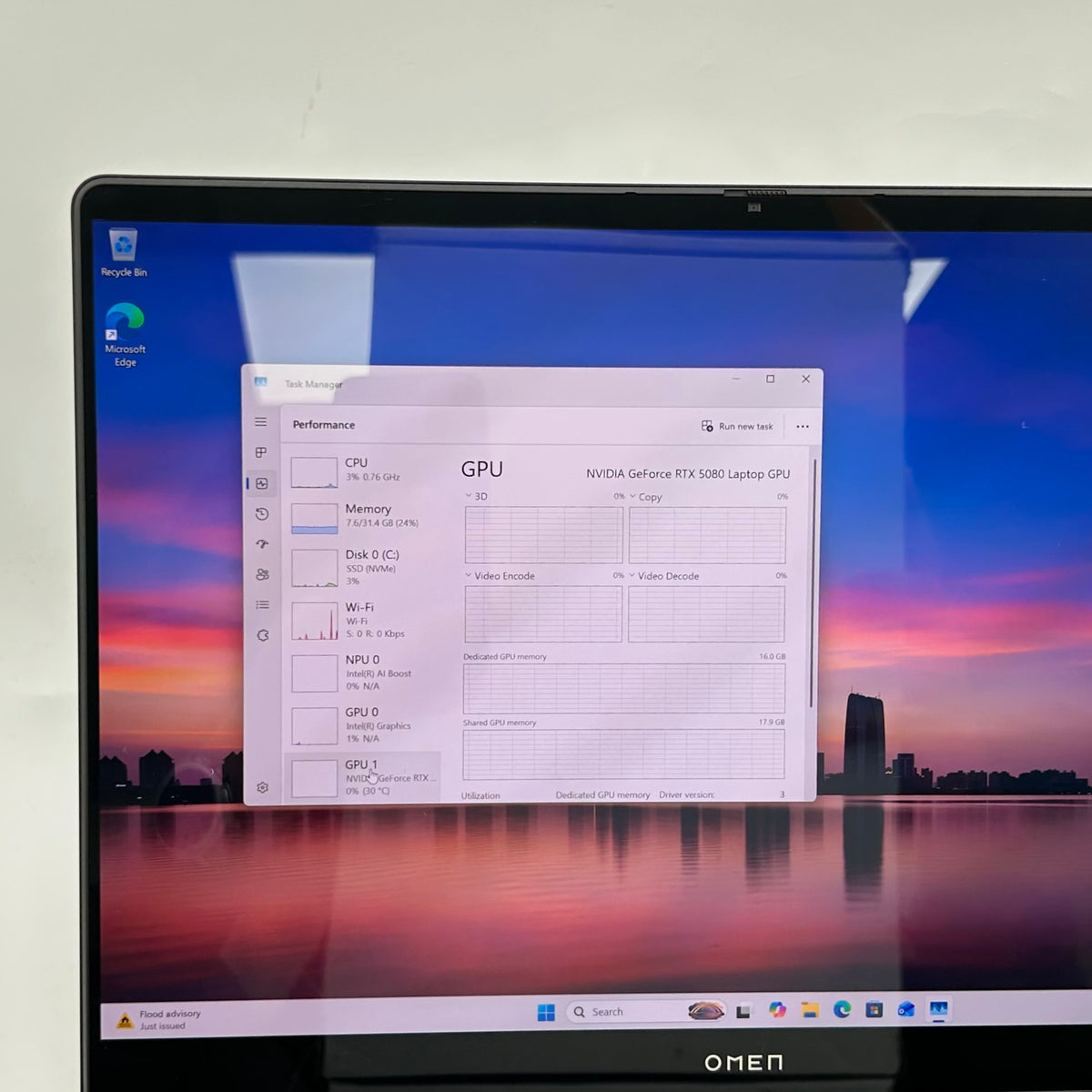This screenshot has width=1092, height=1092.
Task: Open the Task Manager hamburger navigation menu
Action: [261, 422]
